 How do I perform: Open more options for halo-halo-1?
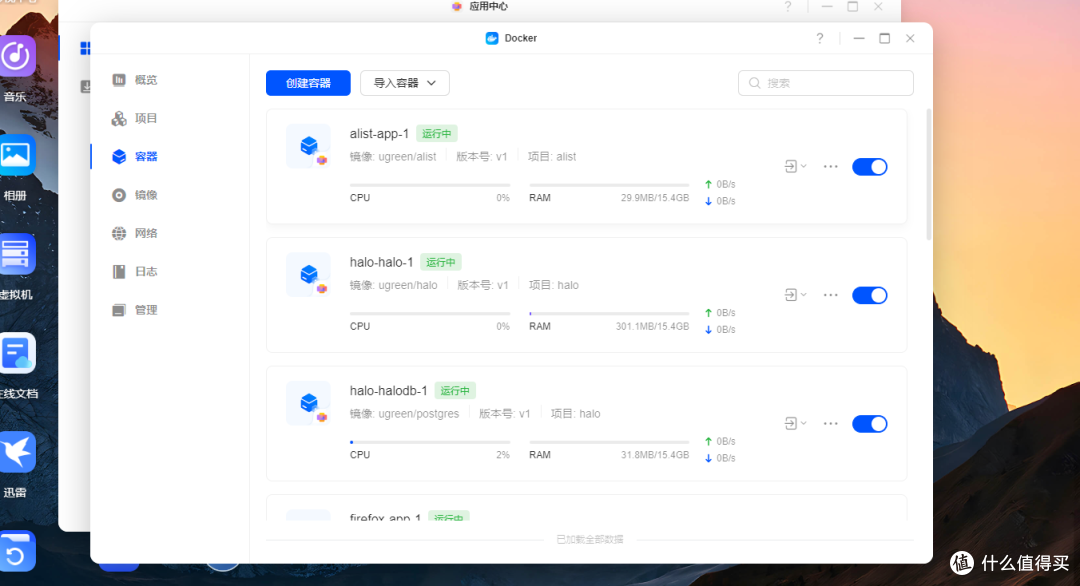[831, 295]
